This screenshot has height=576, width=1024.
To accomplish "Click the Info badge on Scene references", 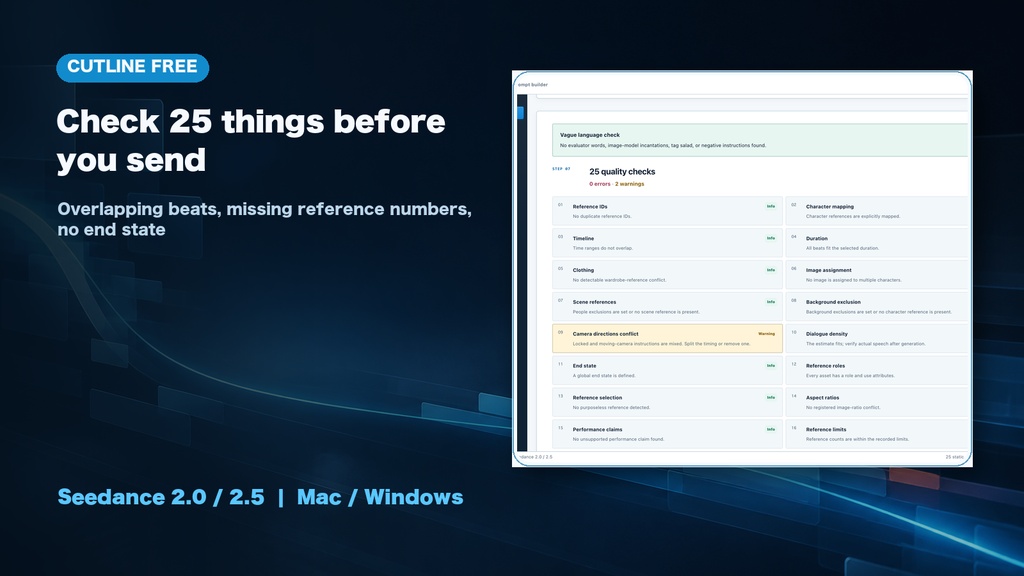I will pyautogui.click(x=771, y=302).
